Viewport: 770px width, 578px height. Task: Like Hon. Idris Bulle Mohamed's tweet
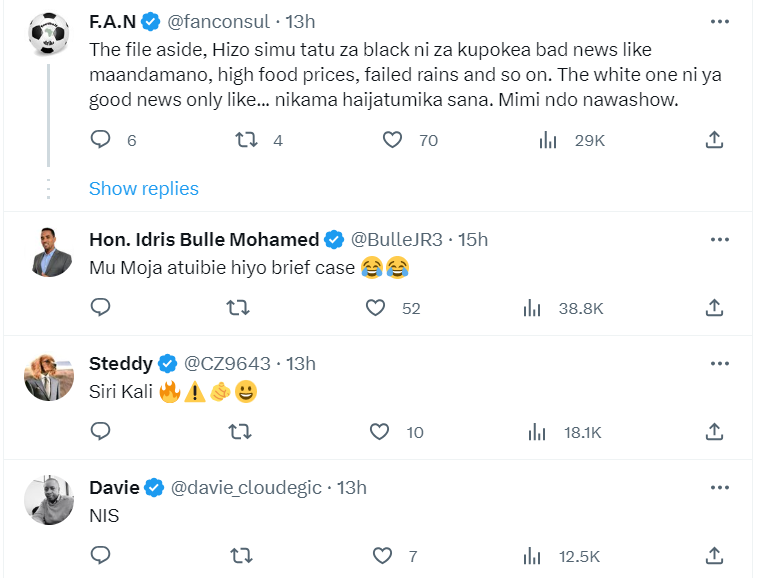click(376, 308)
